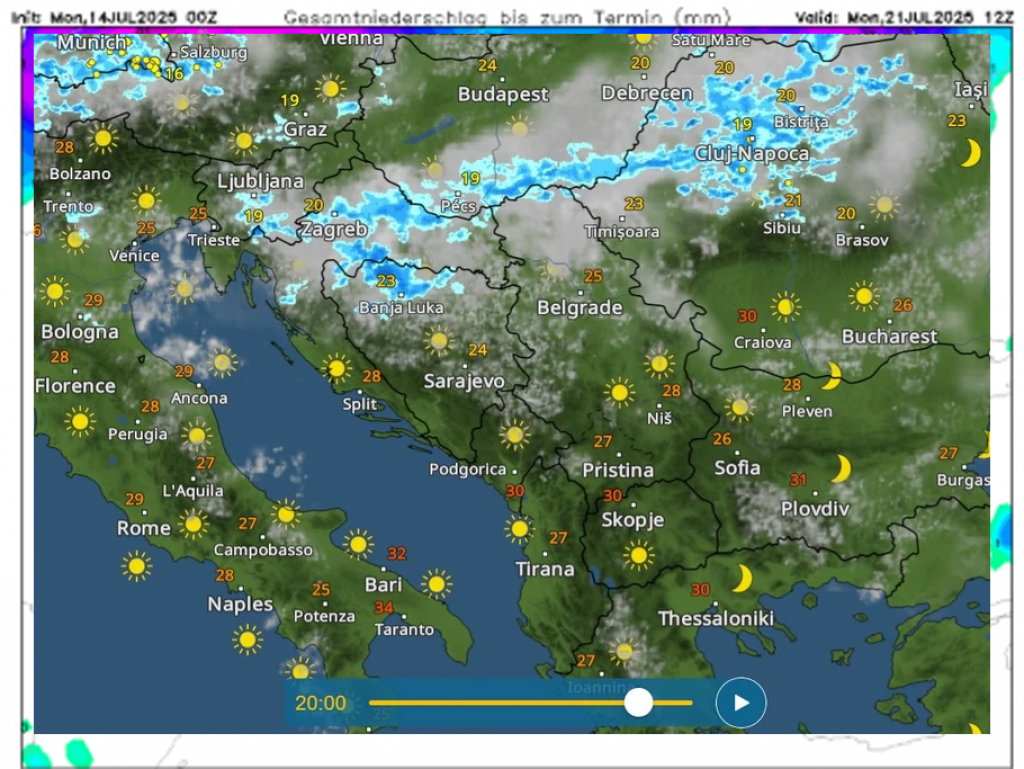Click the sun icon above Podgorica
The image size is (1024, 769).
click(514, 434)
